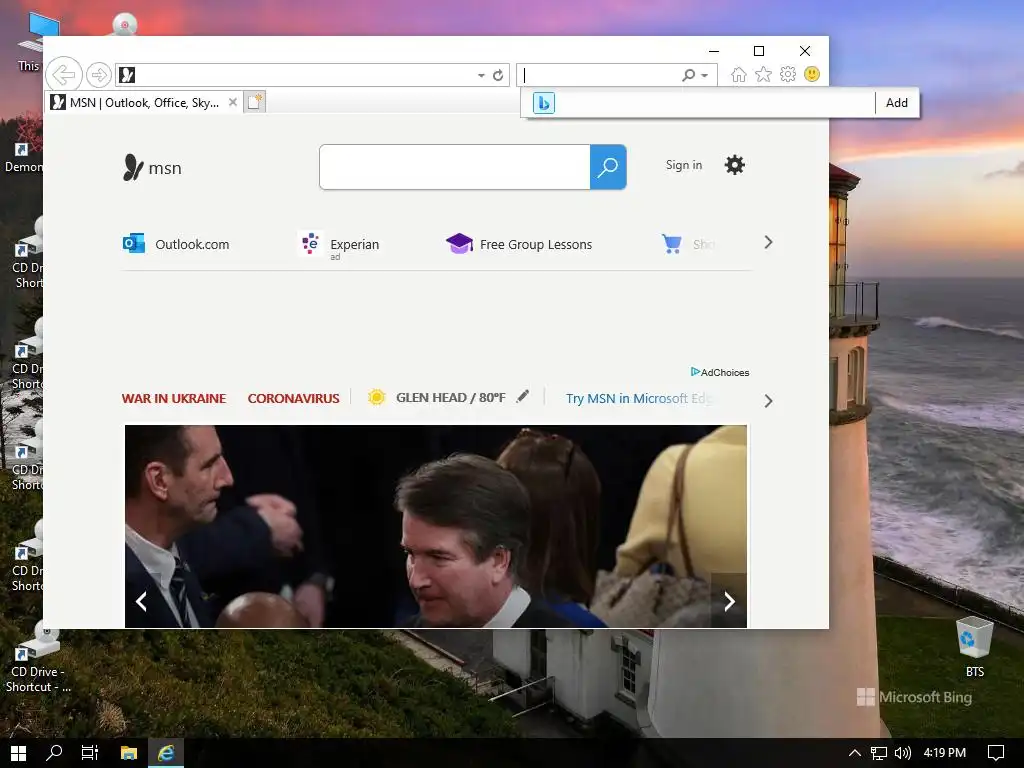The height and width of the screenshot is (768, 1024).
Task: Click the browser Forward arrow button
Action: click(x=99, y=75)
